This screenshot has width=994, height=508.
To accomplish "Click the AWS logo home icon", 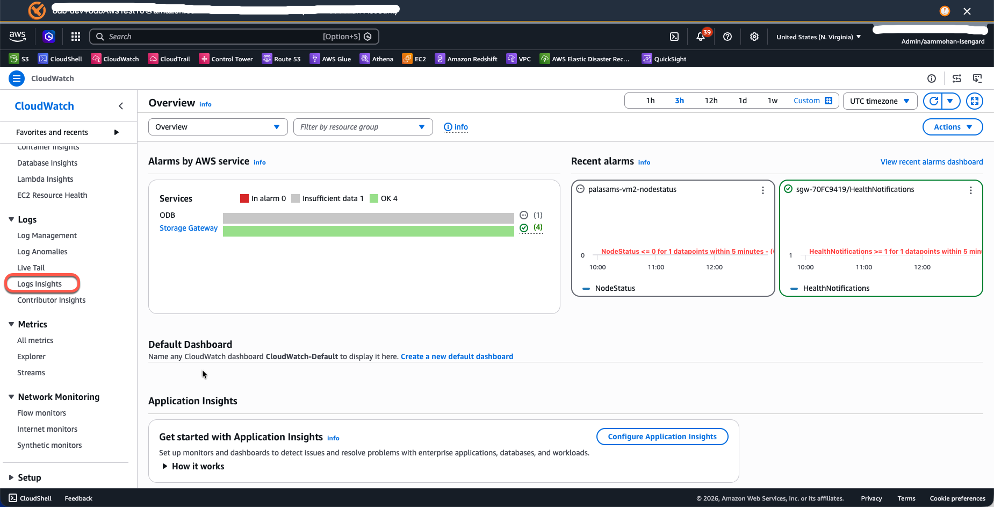I will tap(17, 36).
